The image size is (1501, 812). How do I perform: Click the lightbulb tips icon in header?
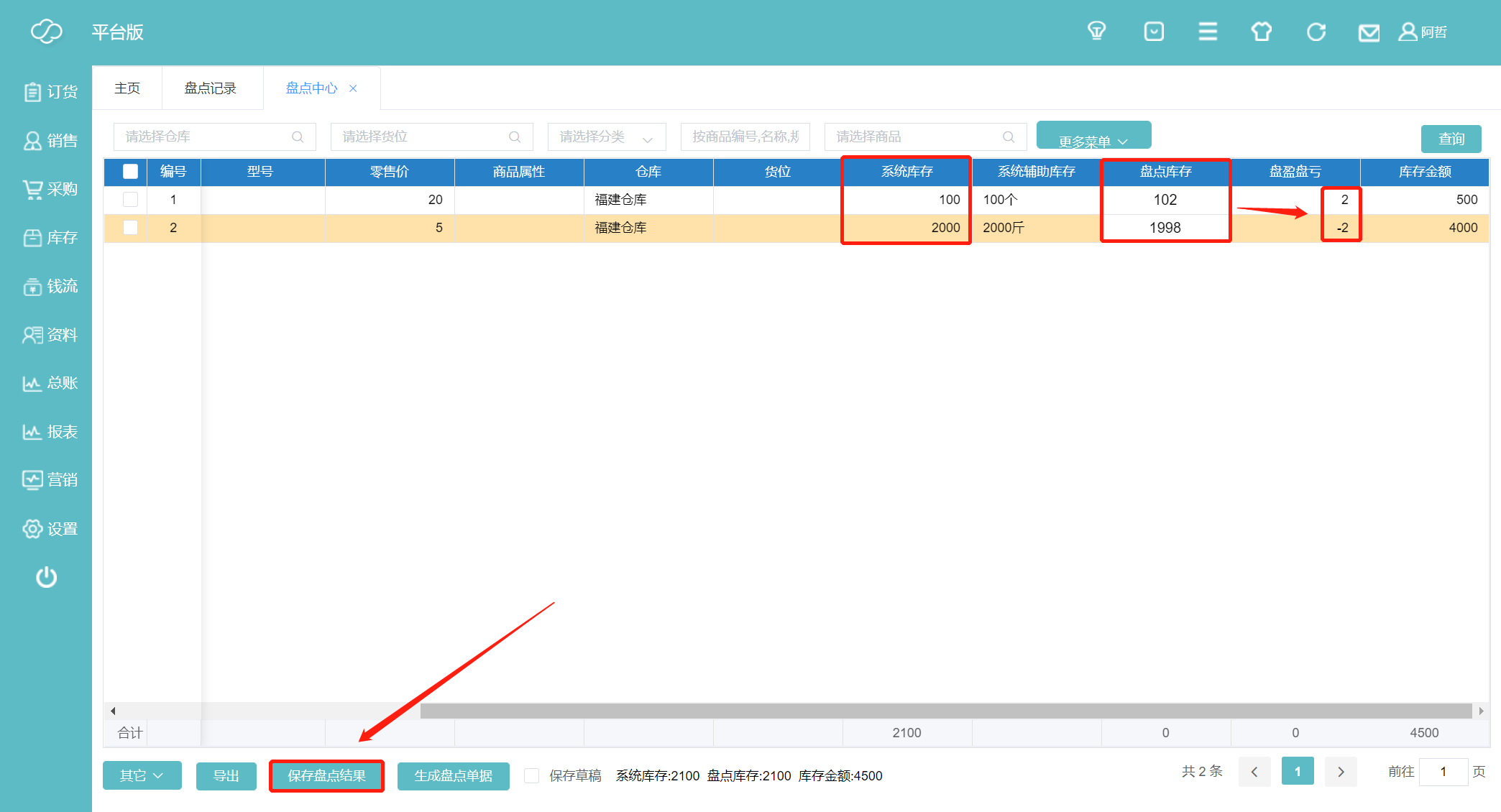click(1096, 32)
